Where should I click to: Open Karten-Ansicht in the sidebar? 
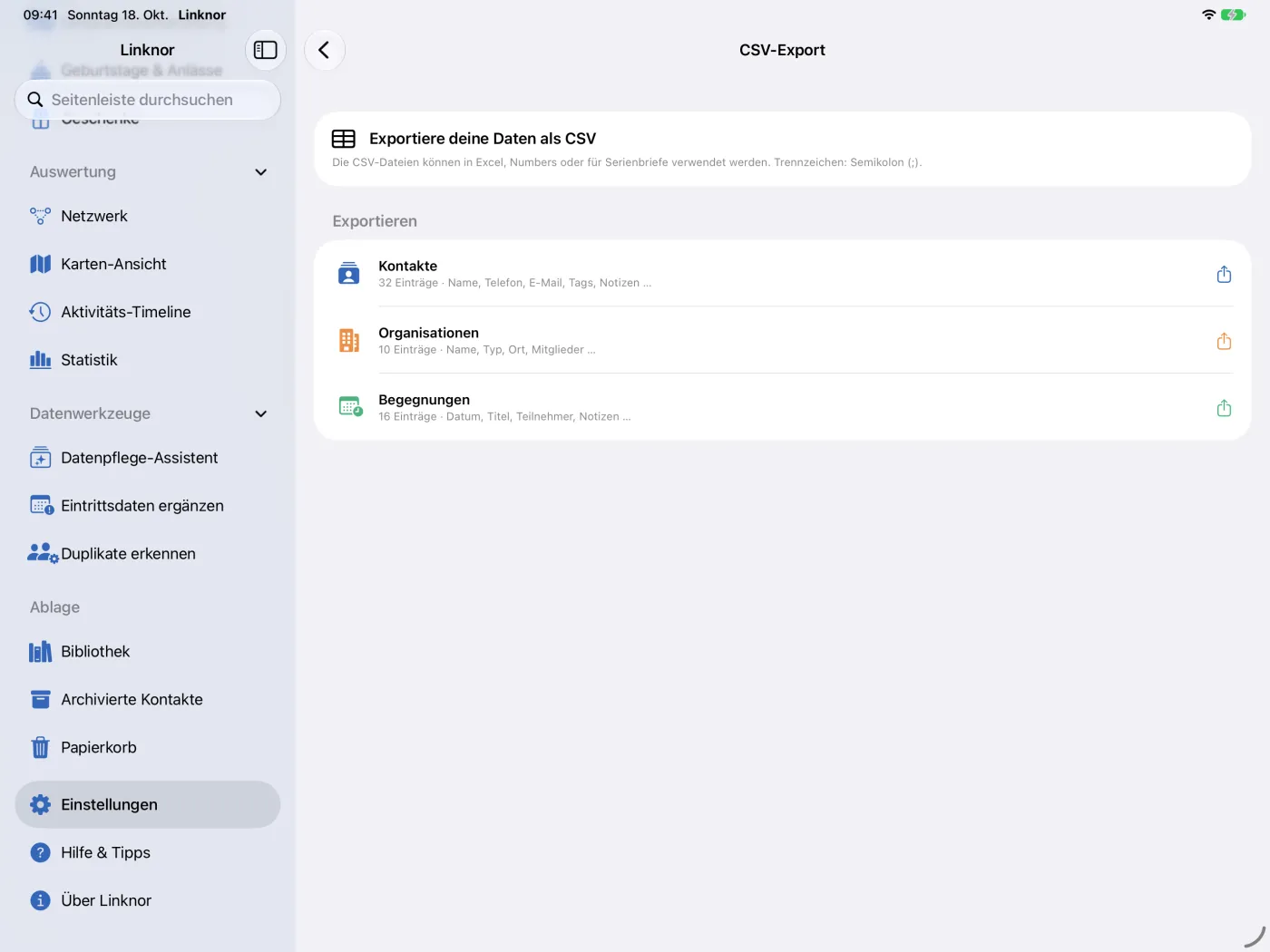coord(148,264)
